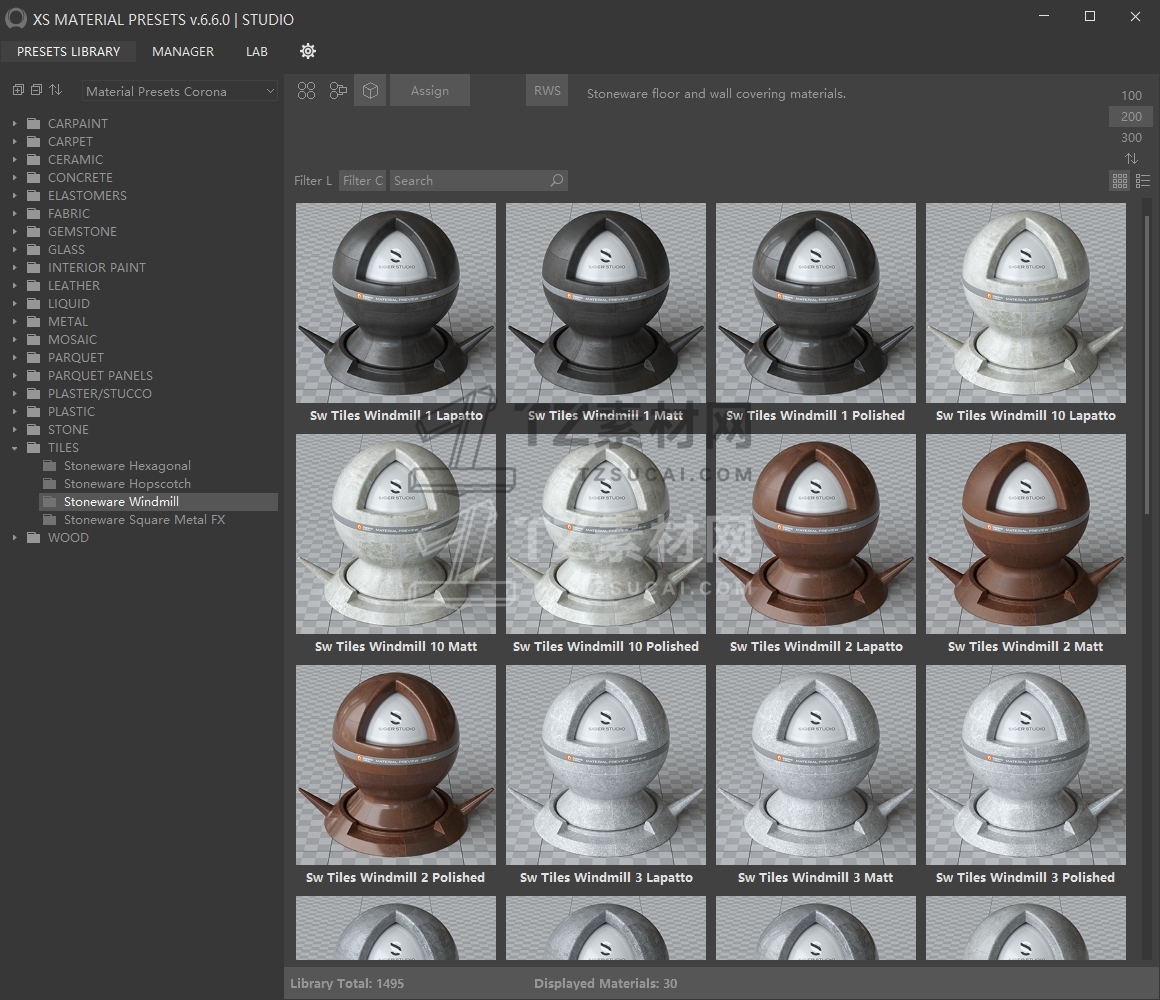Select Sw Tiles Windmill 10 Polished thumbnail
This screenshot has height=1000, width=1160.
[x=606, y=534]
